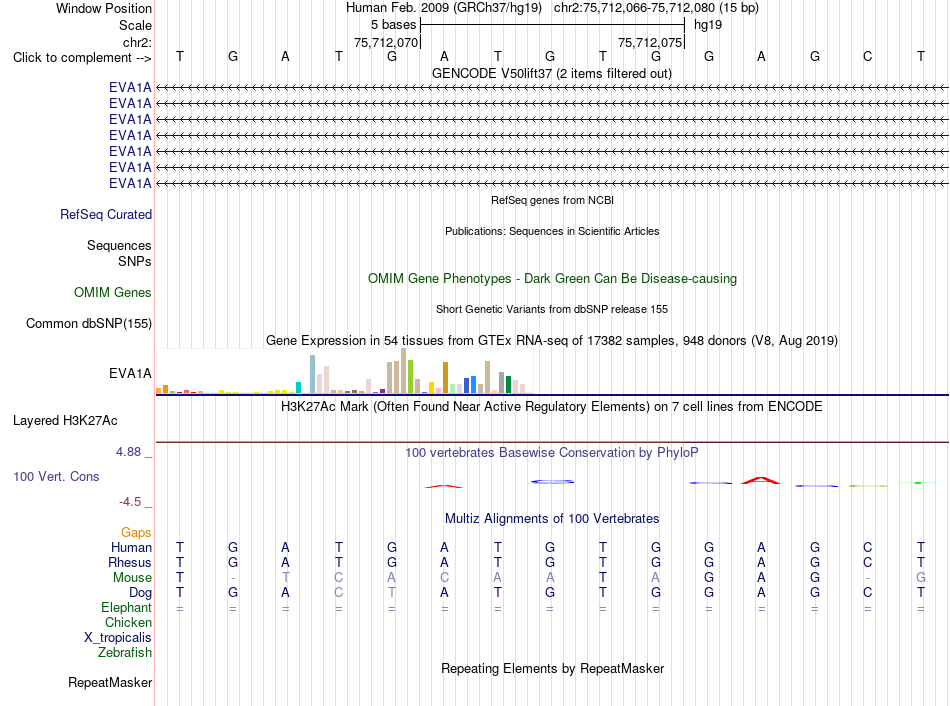Click 'Basewise Conservation by PhyloP' title
The height and width of the screenshot is (706, 950).
552,453
